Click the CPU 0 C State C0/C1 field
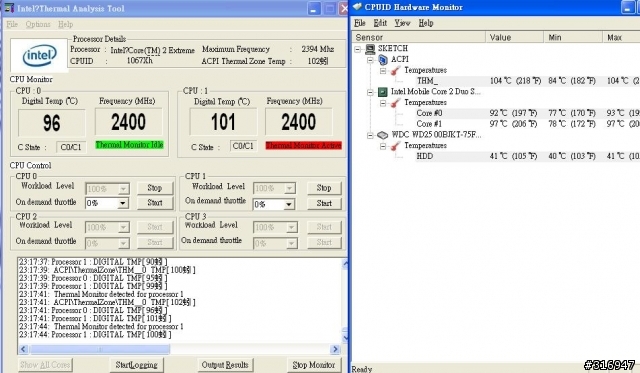The image size is (640, 373). coord(71,147)
